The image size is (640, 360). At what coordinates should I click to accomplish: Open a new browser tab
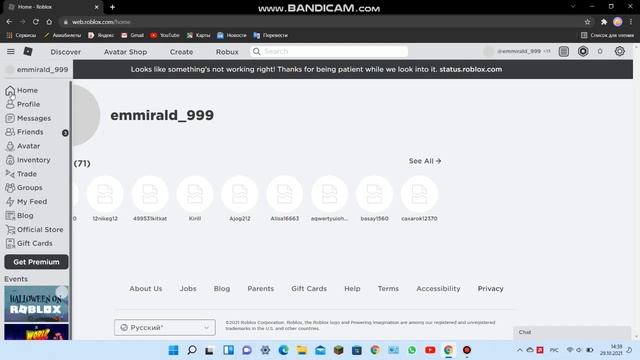click(x=112, y=7)
